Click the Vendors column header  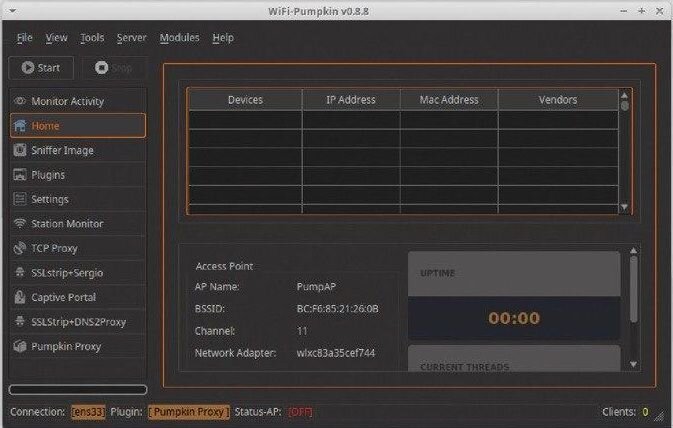(x=557, y=100)
